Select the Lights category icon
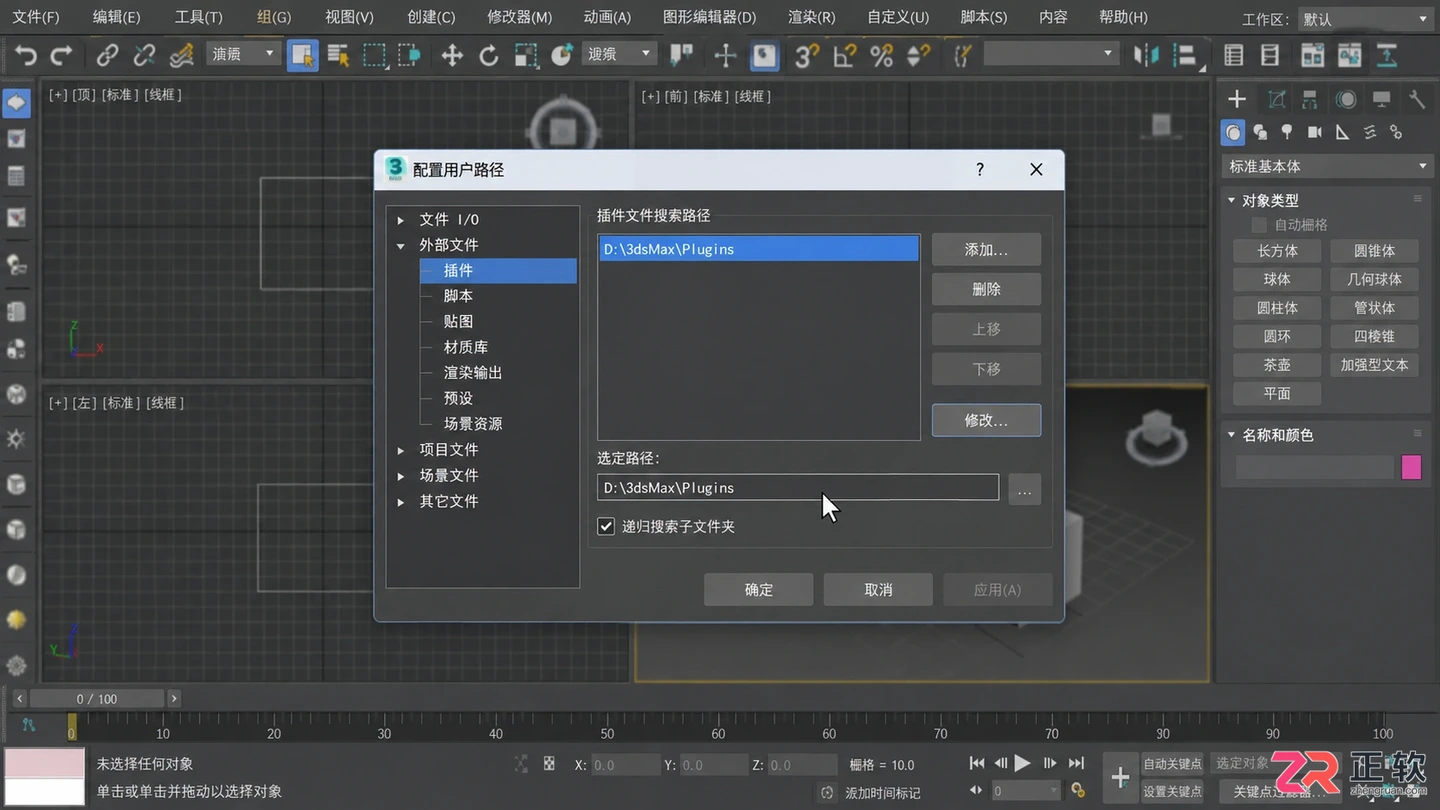 (1287, 132)
